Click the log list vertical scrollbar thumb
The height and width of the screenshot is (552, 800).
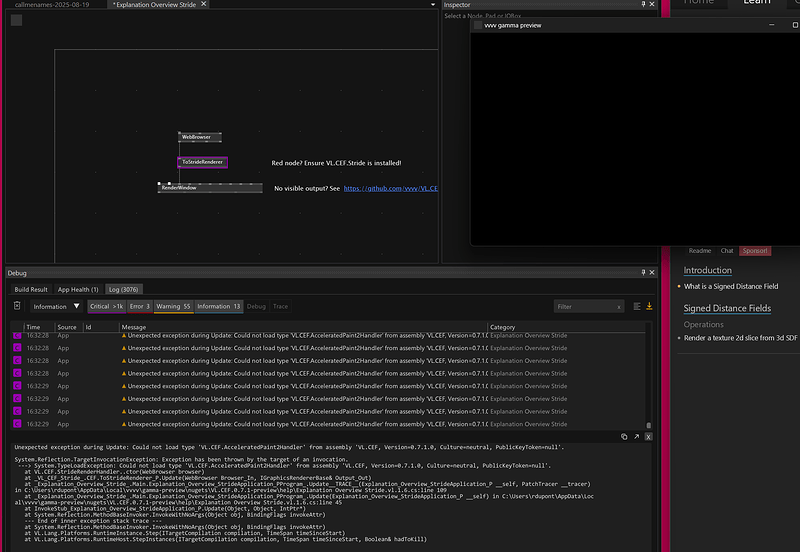(x=648, y=425)
